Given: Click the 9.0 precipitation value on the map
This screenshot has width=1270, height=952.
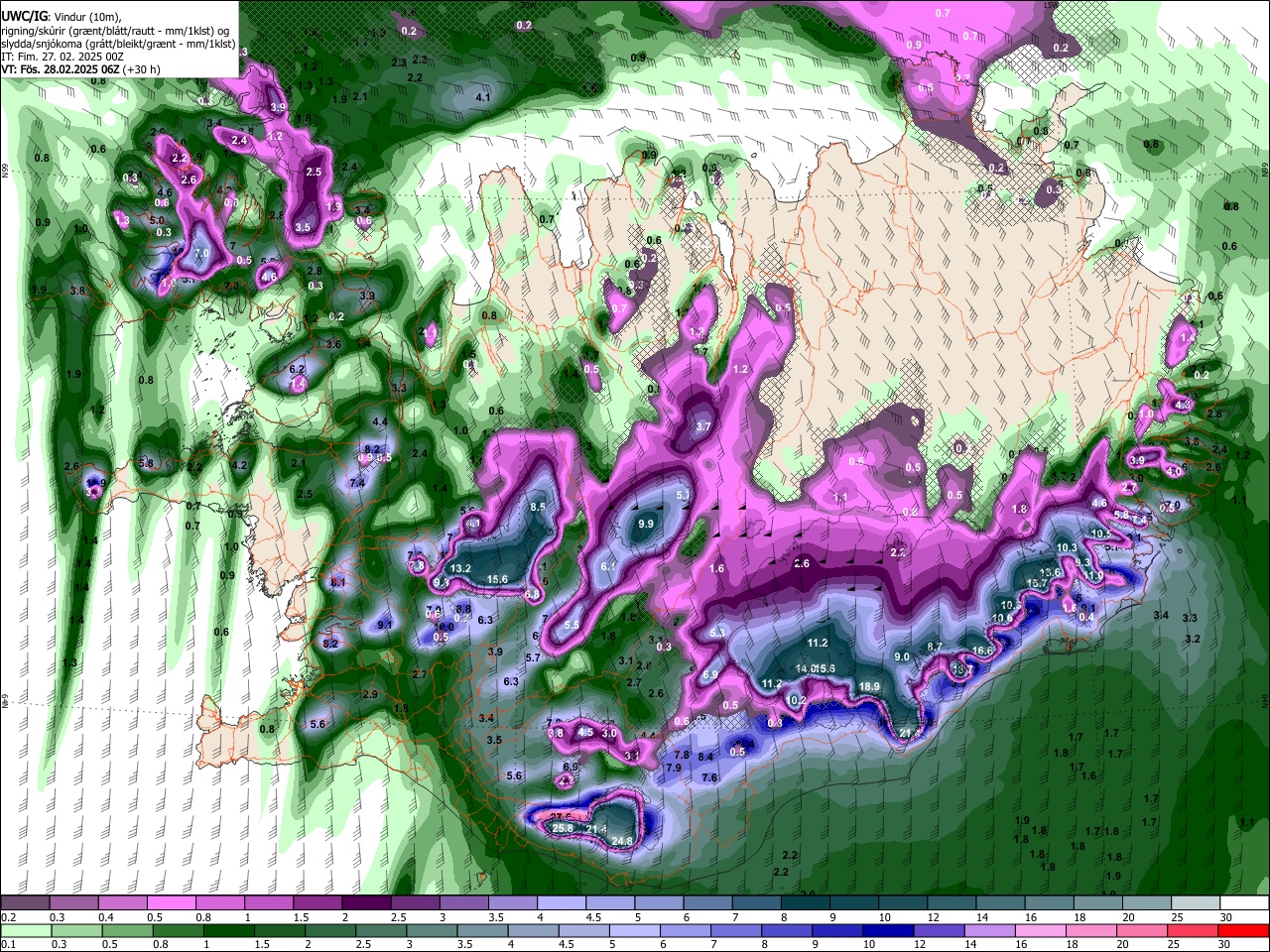Looking at the screenshot, I should pos(902,656).
